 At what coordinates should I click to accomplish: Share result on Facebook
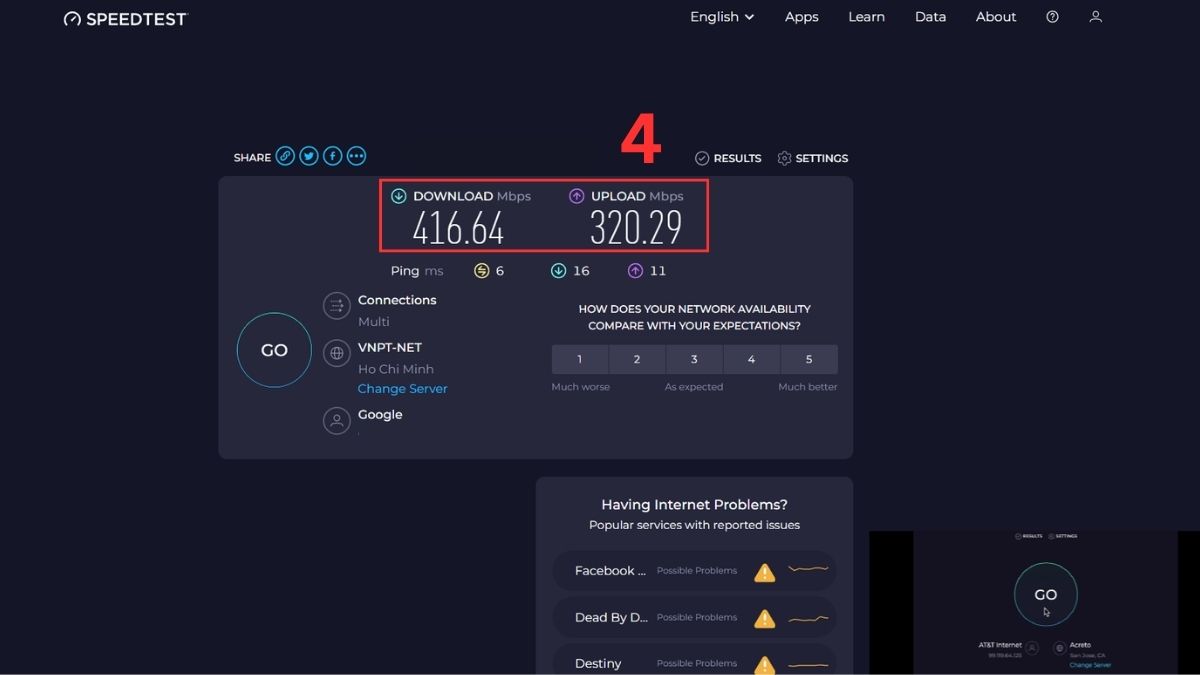tap(333, 156)
